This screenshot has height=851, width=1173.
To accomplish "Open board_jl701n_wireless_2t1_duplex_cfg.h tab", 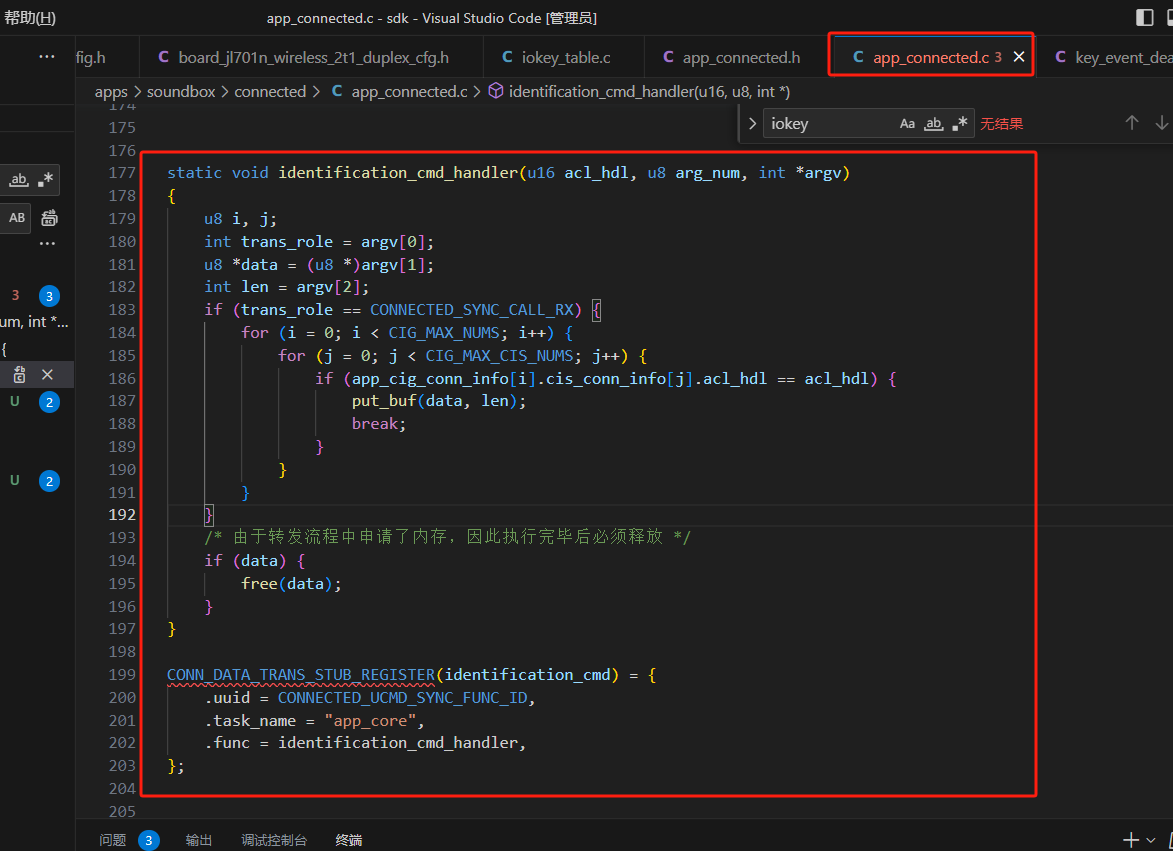I will [x=304, y=58].
